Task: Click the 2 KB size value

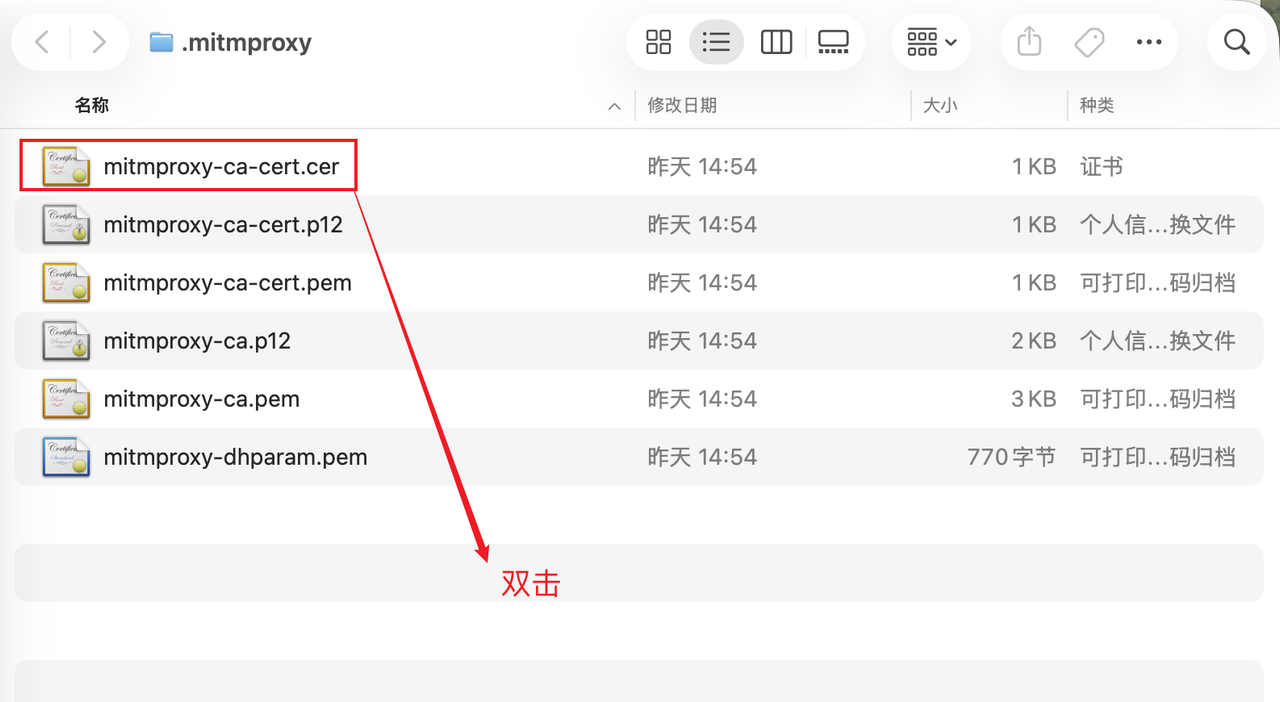Action: coord(1034,341)
